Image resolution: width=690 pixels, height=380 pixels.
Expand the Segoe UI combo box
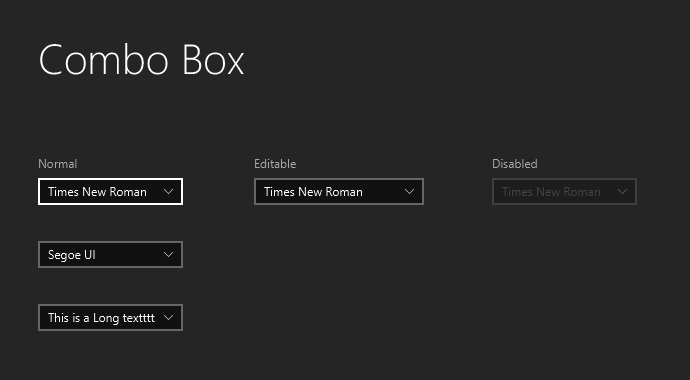[x=110, y=254]
